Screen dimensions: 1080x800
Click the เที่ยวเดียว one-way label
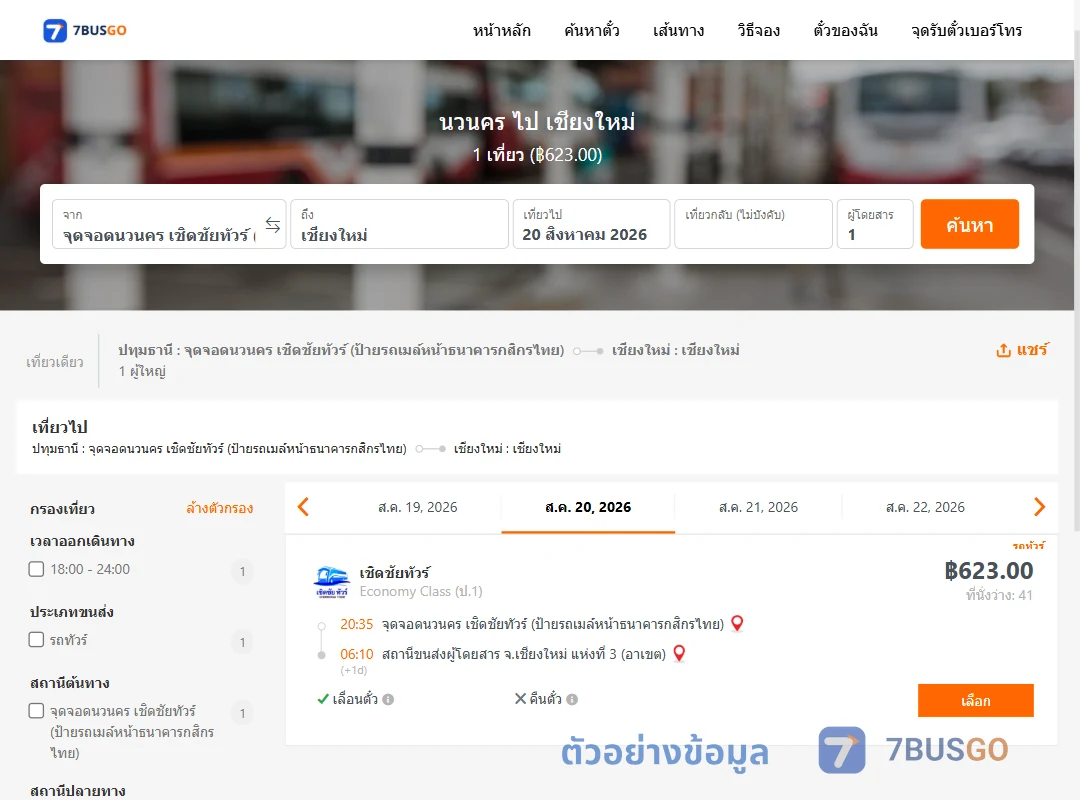click(x=55, y=362)
